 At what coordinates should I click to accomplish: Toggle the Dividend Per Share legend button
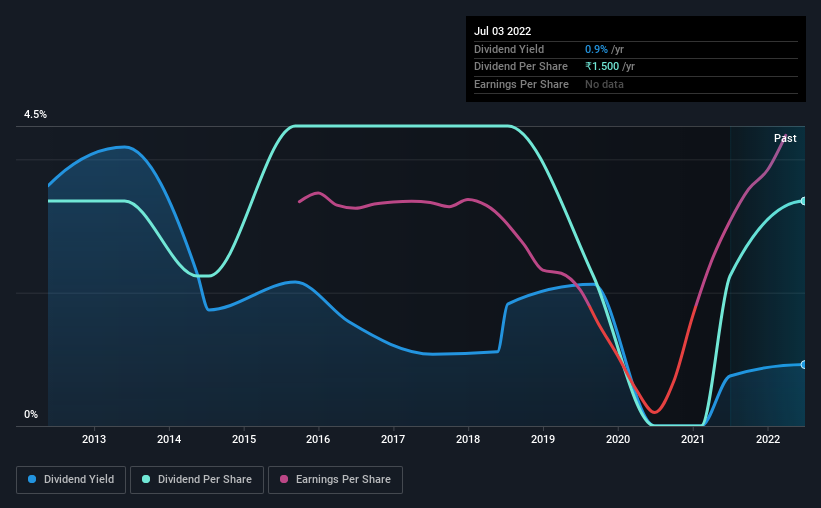[x=197, y=480]
